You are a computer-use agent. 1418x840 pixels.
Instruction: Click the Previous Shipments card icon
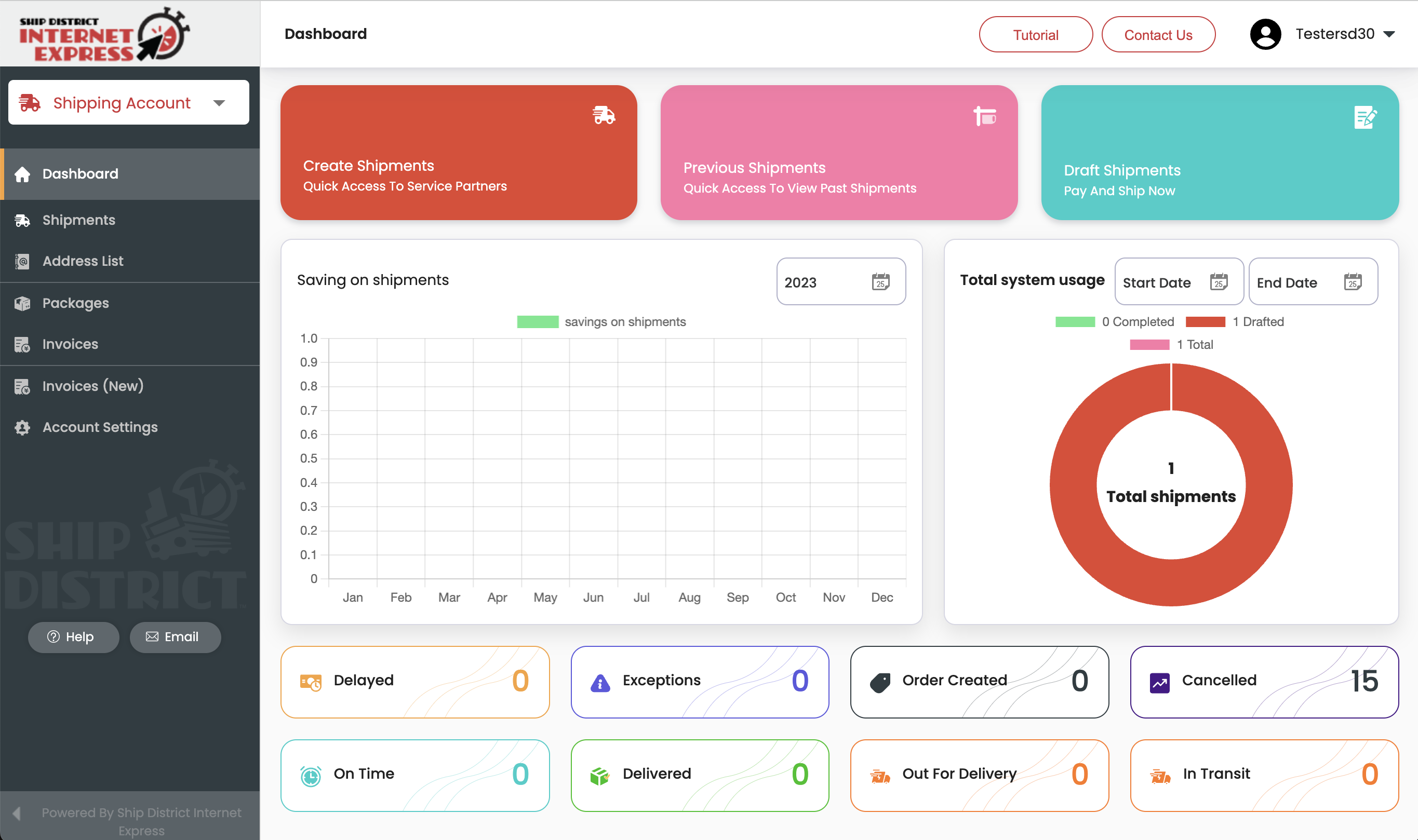[x=985, y=116]
